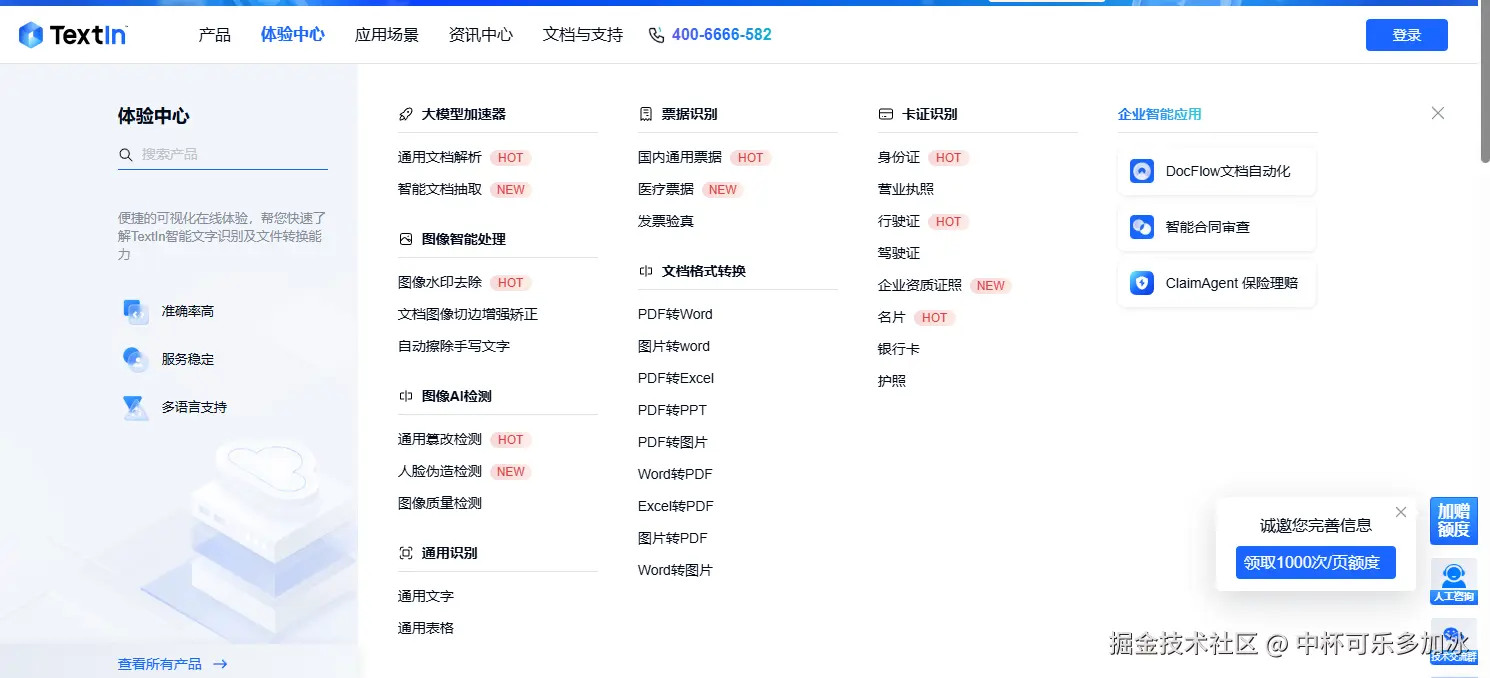Image resolution: width=1490 pixels, height=678 pixels.
Task: Open 营业执照 recognition product
Action: [906, 190]
